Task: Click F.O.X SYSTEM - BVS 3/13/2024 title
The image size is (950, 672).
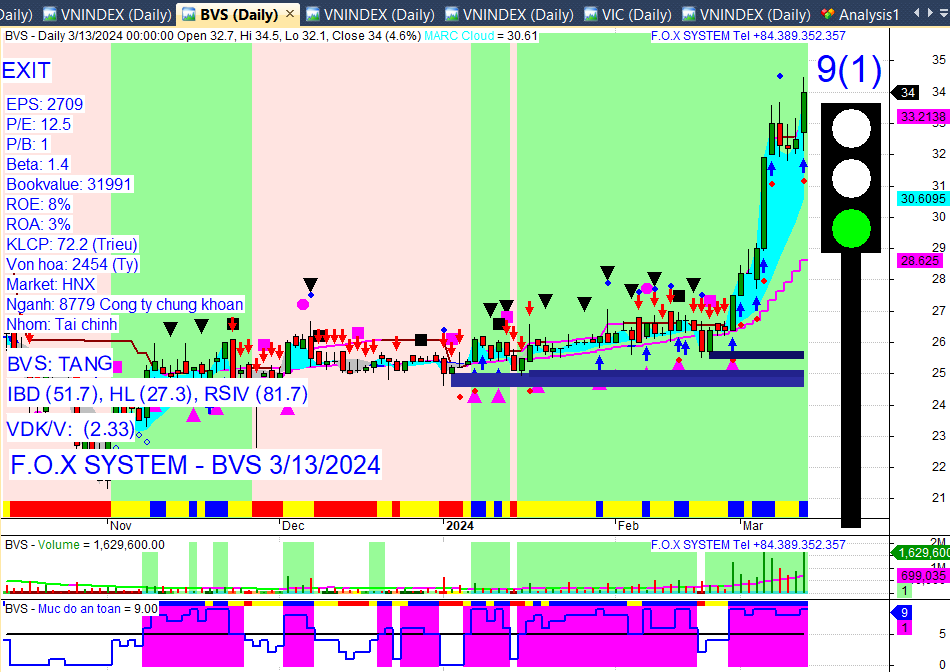Action: 195,465
